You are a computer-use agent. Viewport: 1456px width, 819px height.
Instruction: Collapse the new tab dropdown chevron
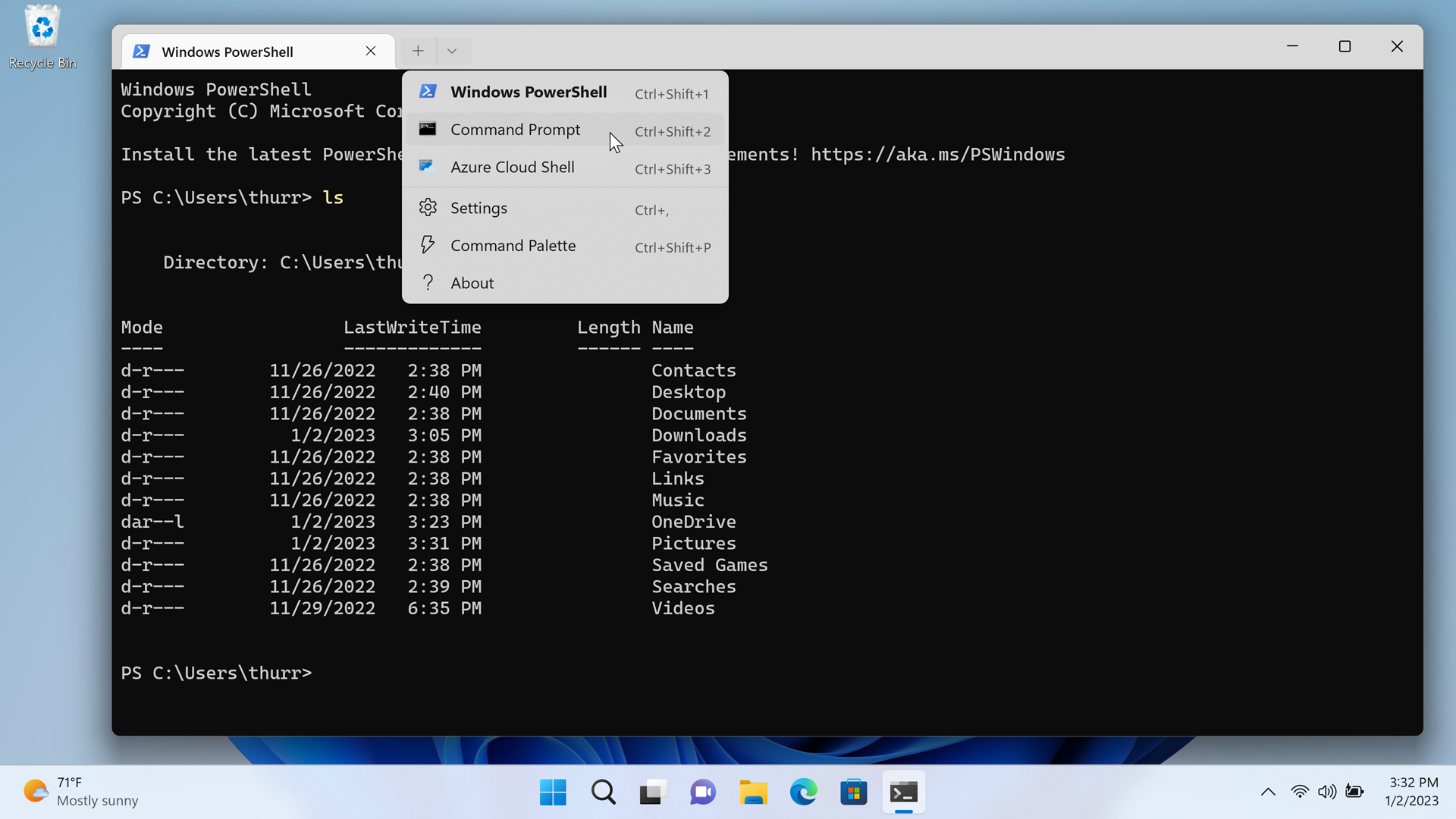click(452, 51)
